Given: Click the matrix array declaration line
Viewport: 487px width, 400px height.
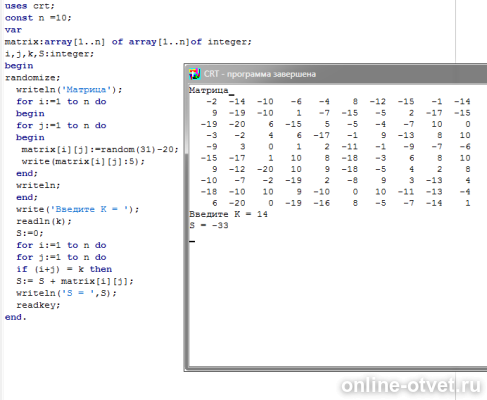Looking at the screenshot, I should point(128,42).
